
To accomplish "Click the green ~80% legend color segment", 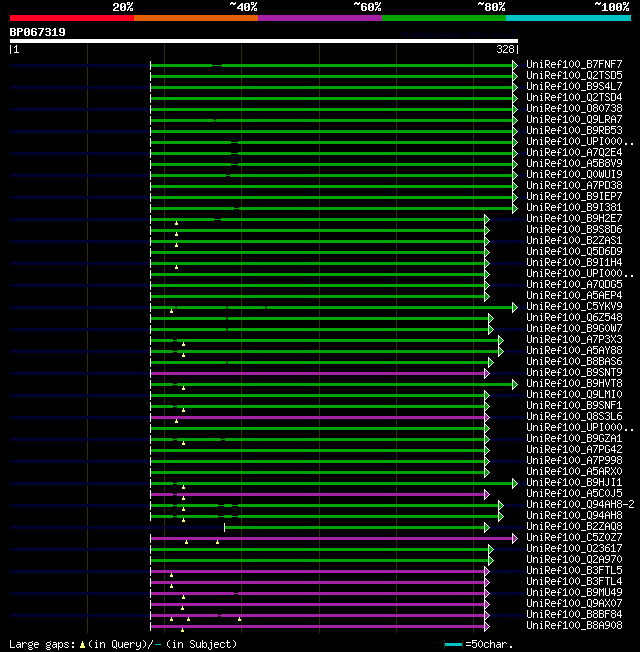I will (x=444, y=18).
